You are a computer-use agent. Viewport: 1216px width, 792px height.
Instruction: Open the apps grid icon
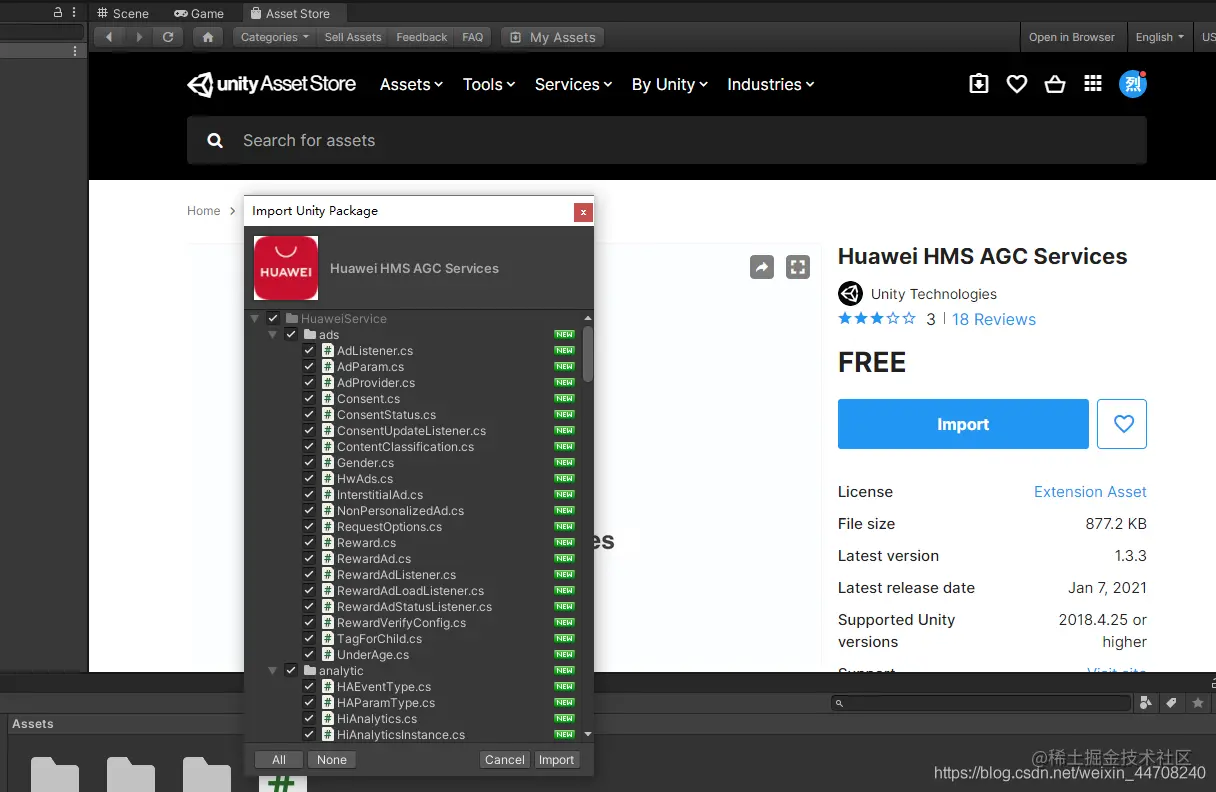pyautogui.click(x=1093, y=84)
